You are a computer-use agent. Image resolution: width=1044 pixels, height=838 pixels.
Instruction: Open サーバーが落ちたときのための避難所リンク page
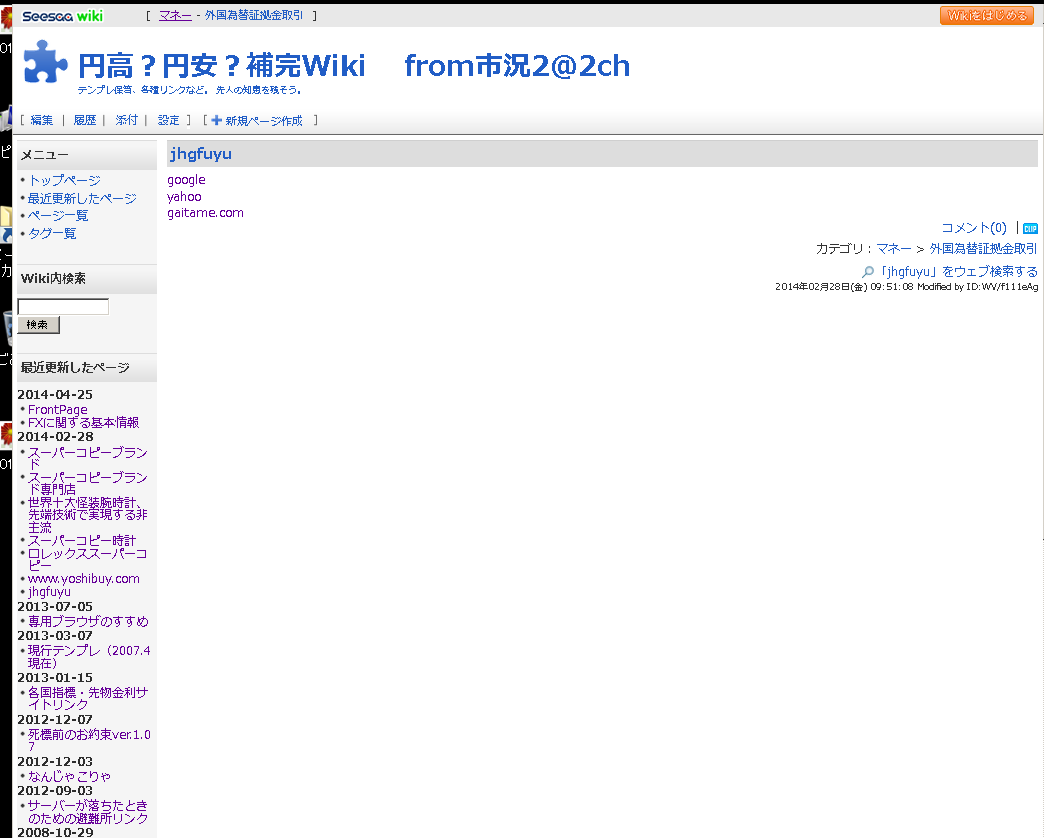88,812
